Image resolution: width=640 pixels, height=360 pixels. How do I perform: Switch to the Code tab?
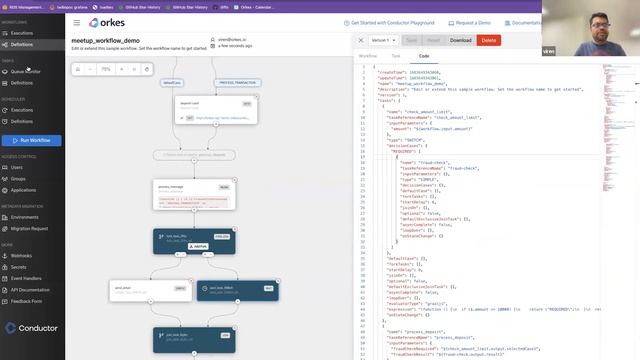(424, 56)
